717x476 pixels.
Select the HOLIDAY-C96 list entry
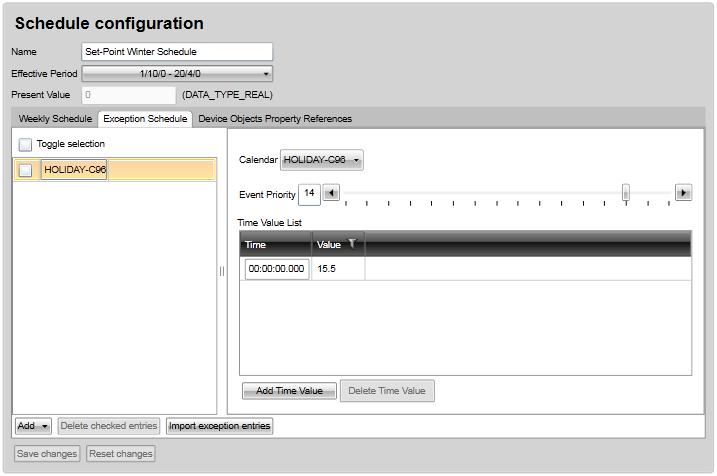pos(75,170)
